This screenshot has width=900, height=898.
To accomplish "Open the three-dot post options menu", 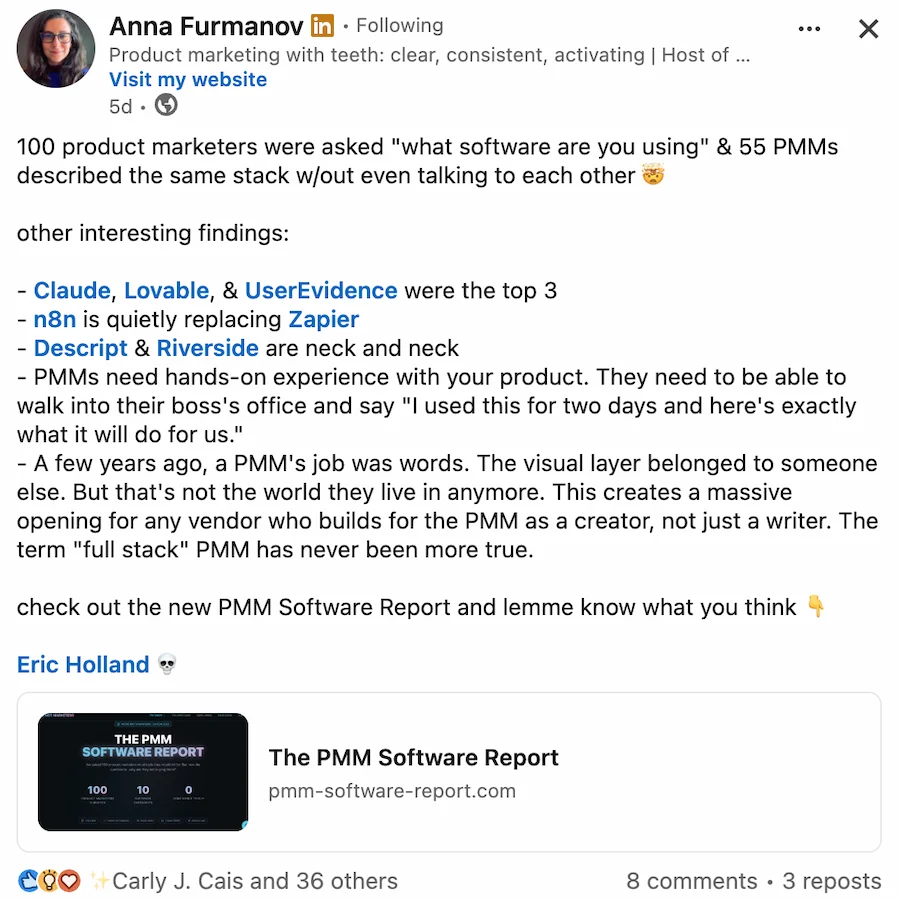I will [x=809, y=30].
